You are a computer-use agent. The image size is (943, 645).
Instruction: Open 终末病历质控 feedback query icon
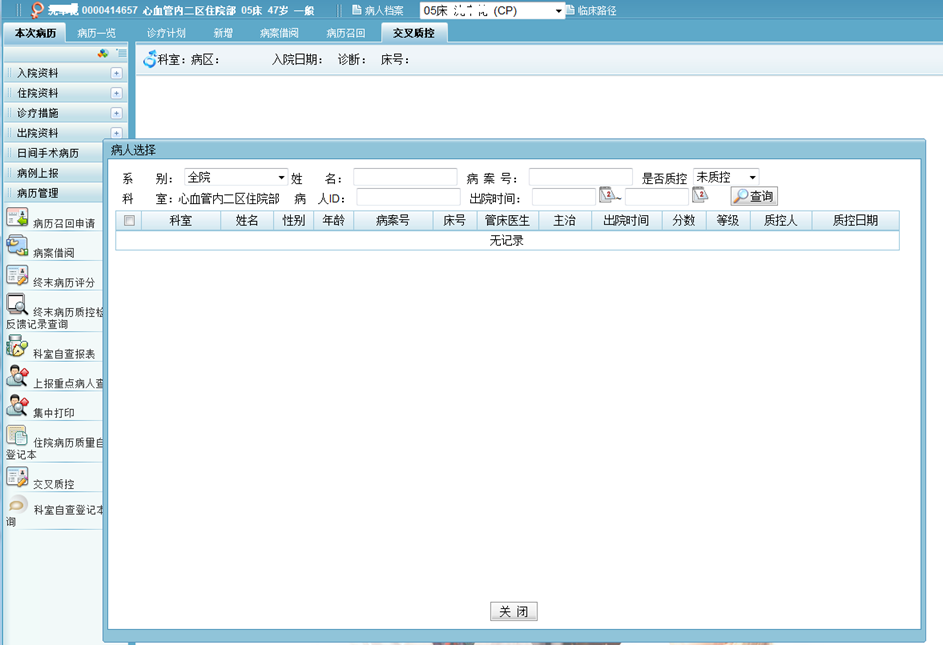(17, 304)
